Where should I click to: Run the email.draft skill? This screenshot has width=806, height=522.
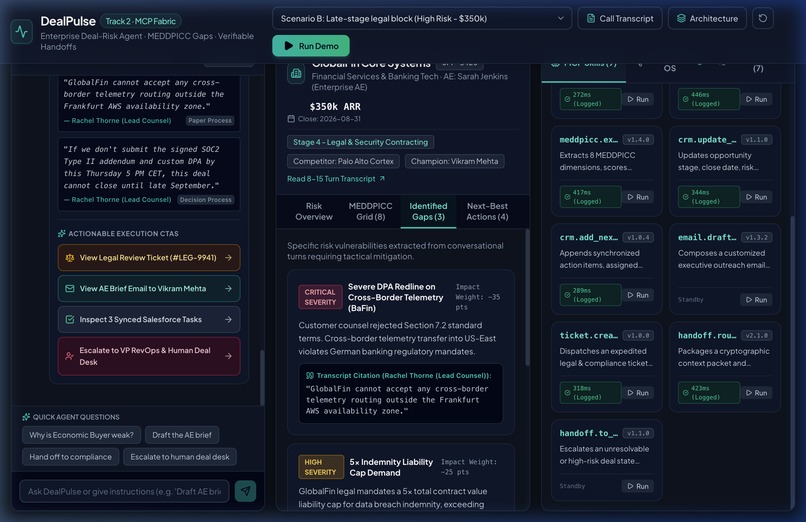coord(756,300)
